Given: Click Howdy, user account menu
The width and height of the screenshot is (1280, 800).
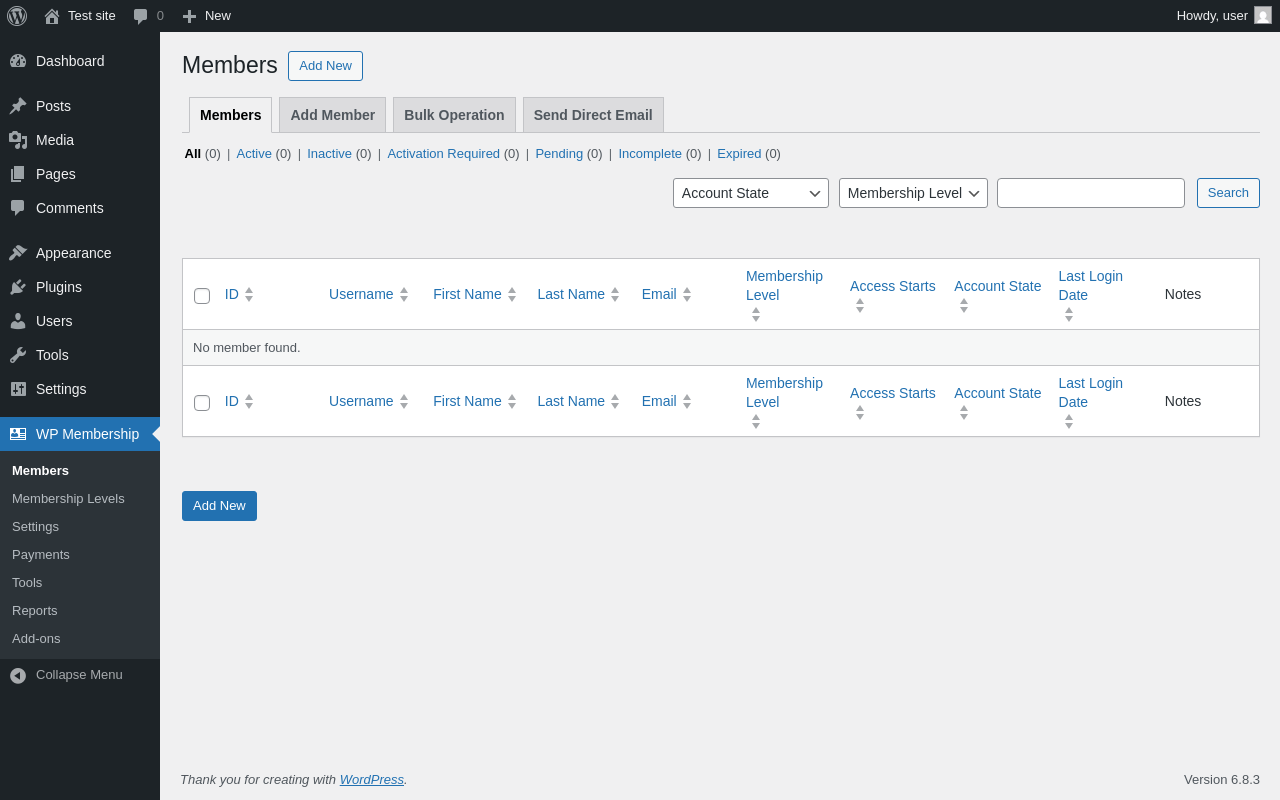Looking at the screenshot, I should coord(1224,16).
